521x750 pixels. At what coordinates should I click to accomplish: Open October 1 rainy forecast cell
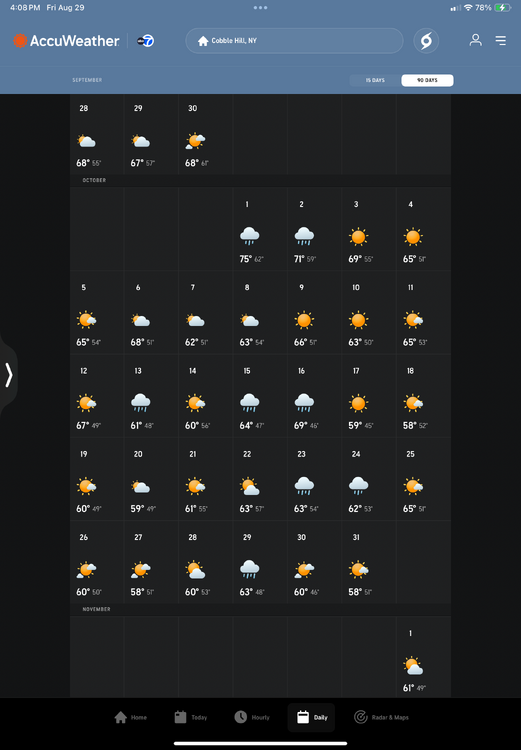(260, 230)
